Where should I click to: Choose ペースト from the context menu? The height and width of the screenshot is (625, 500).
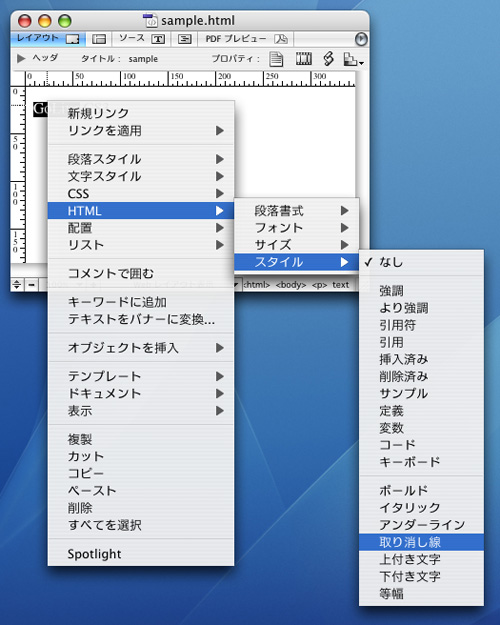pyautogui.click(x=141, y=491)
